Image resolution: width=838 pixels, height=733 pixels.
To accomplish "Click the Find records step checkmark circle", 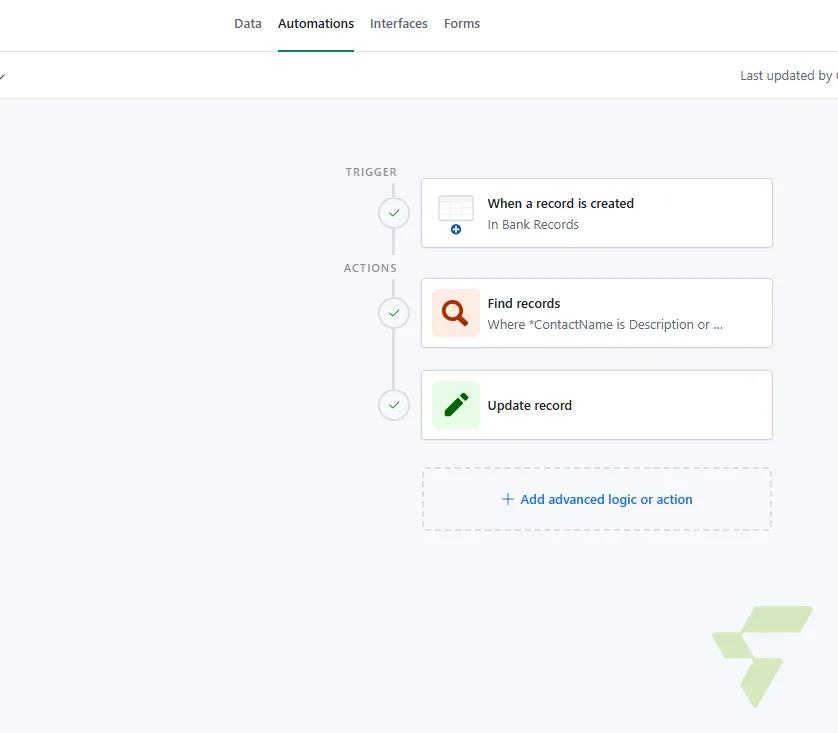I will 394,313.
